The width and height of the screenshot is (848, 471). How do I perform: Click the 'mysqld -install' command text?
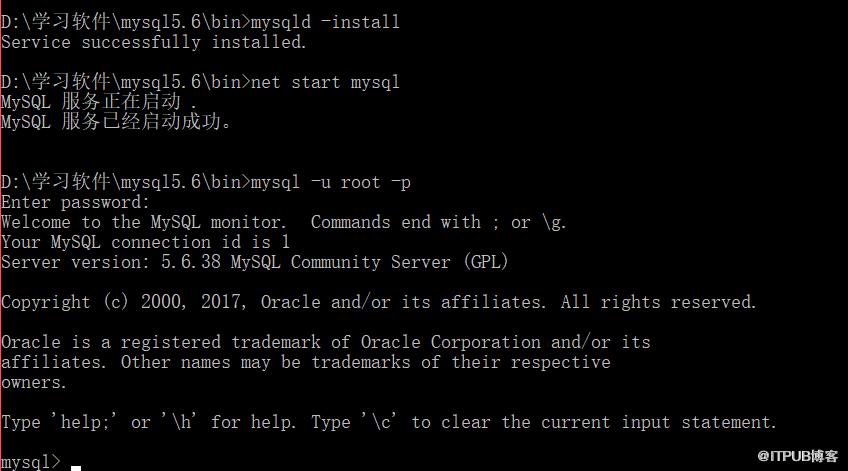(325, 22)
